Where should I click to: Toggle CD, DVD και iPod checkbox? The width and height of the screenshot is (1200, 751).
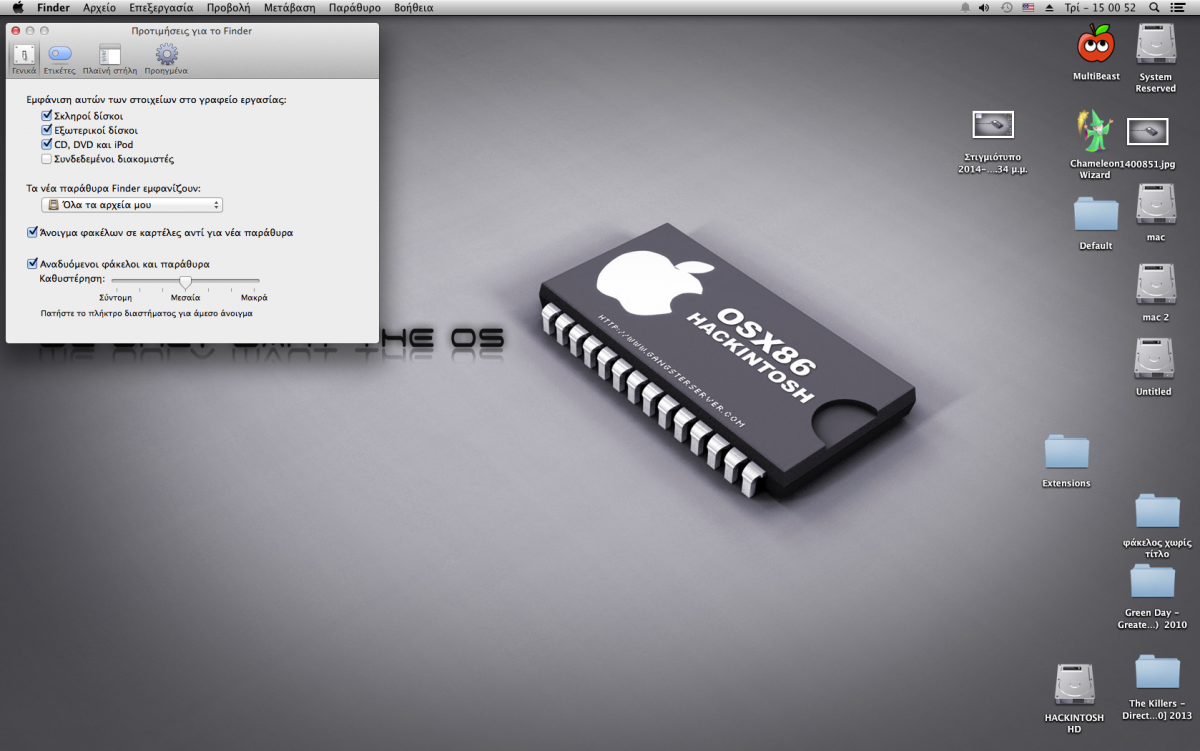coord(46,144)
